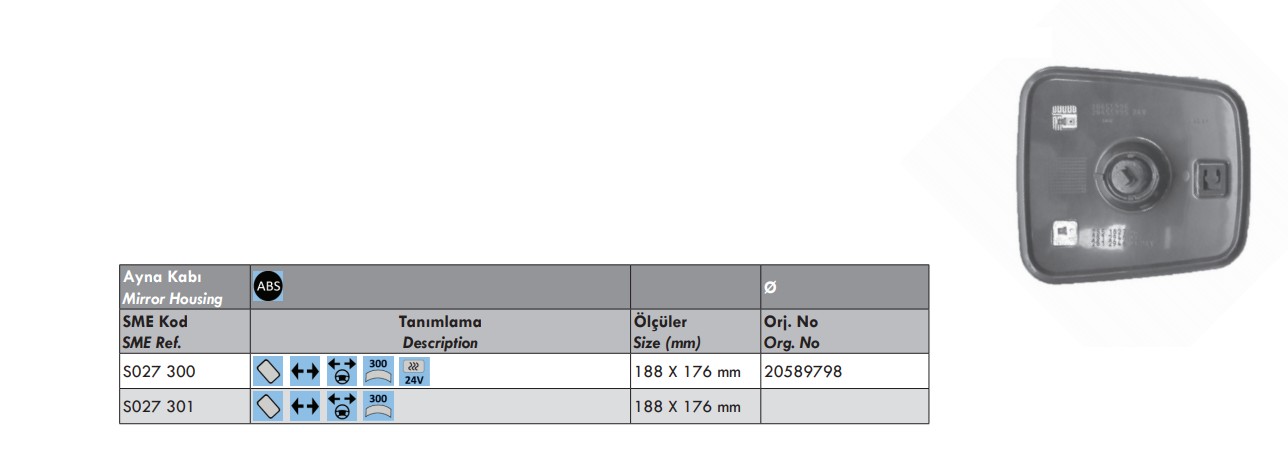The height and width of the screenshot is (450, 1288).
Task: Click the left-right arrows icon in S027 300 row
Action: (x=305, y=372)
